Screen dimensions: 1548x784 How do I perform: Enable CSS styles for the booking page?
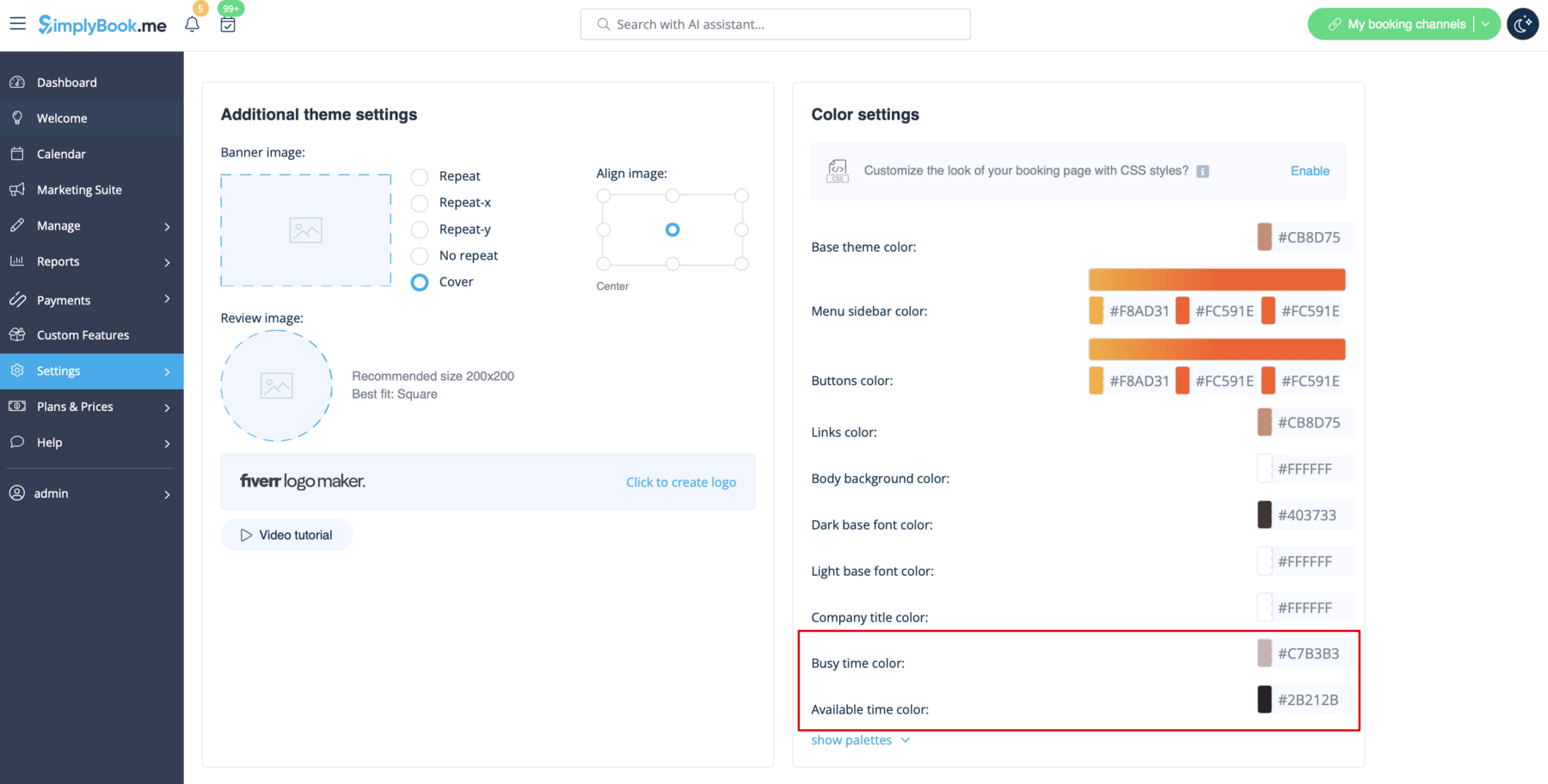pos(1309,170)
